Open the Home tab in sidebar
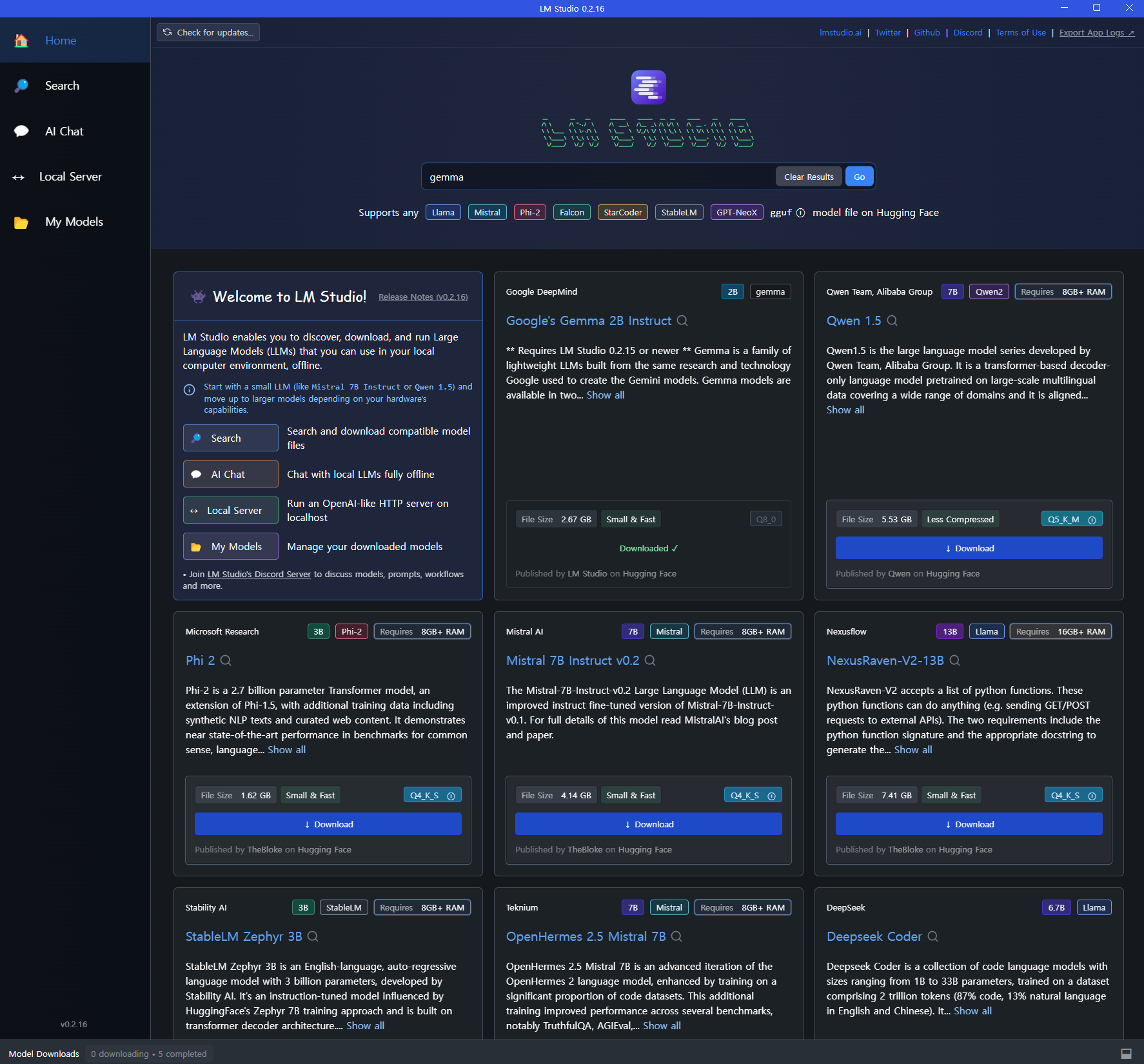This screenshot has width=1144, height=1064. click(x=75, y=40)
